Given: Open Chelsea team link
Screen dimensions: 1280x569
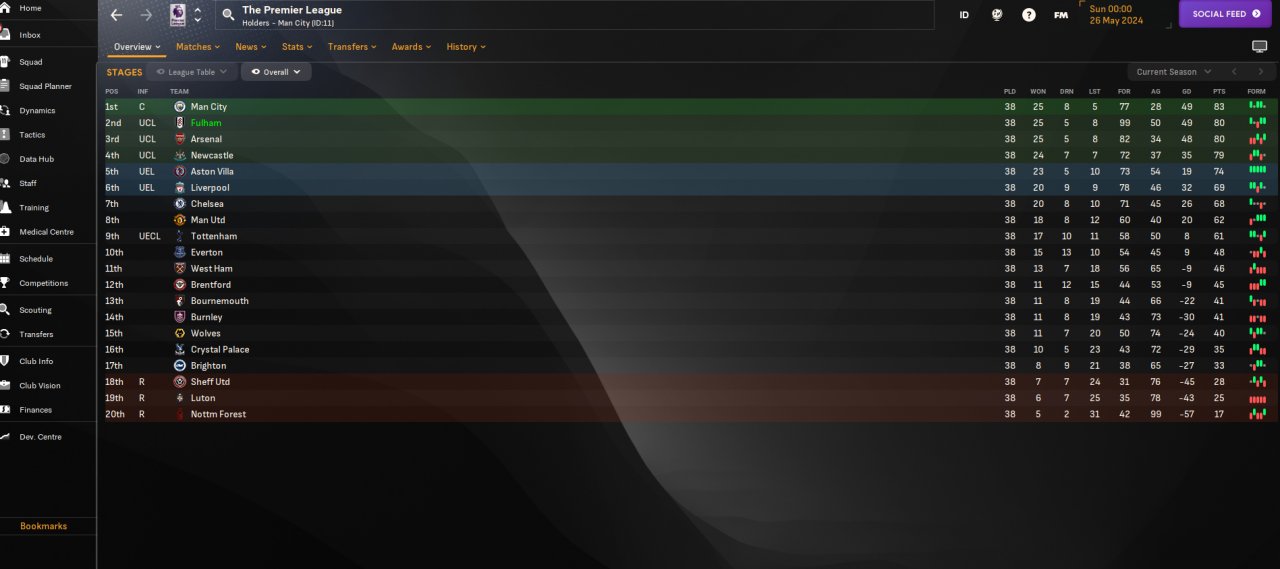Looking at the screenshot, I should coord(207,204).
